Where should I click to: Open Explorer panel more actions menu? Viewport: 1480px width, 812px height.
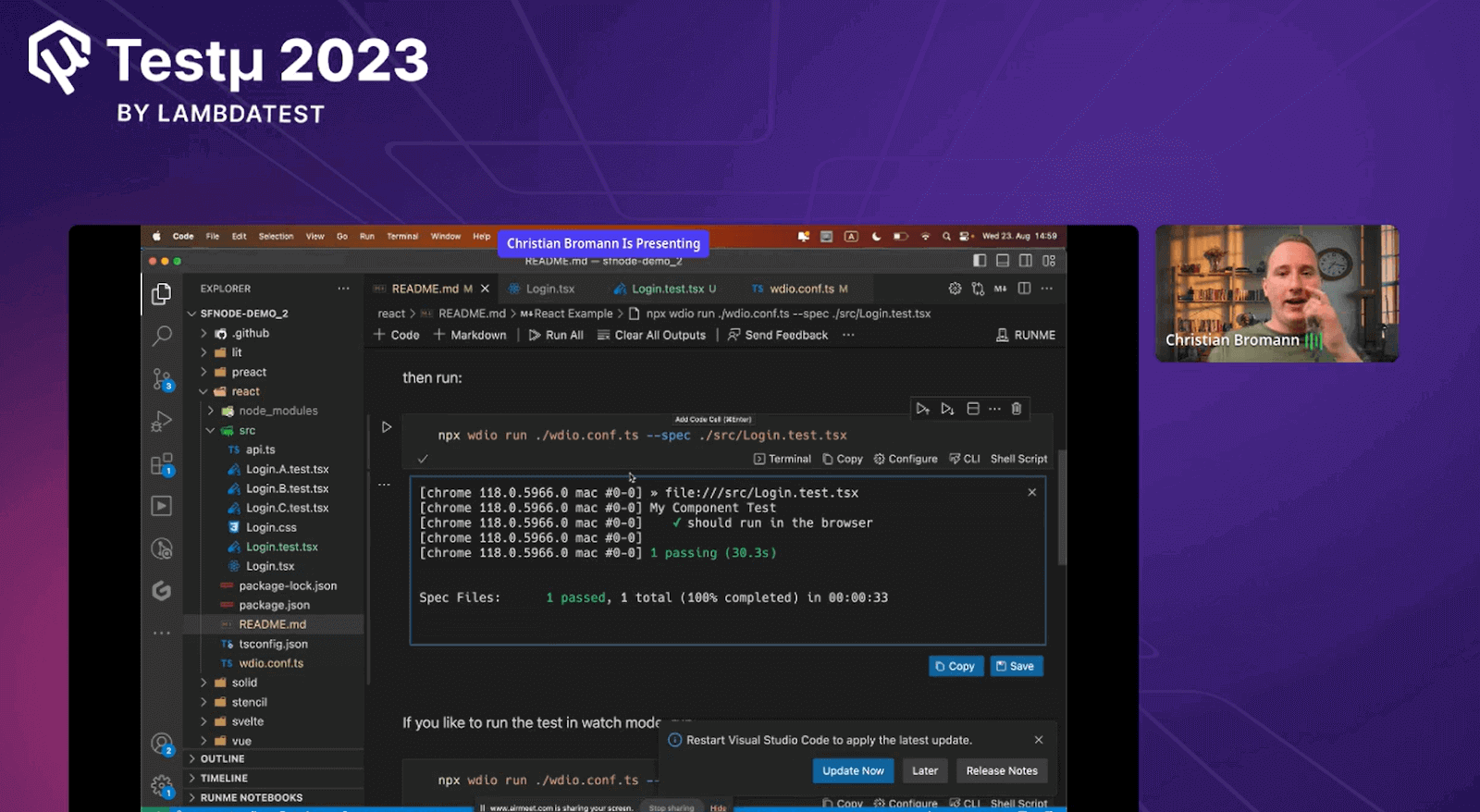click(x=344, y=289)
